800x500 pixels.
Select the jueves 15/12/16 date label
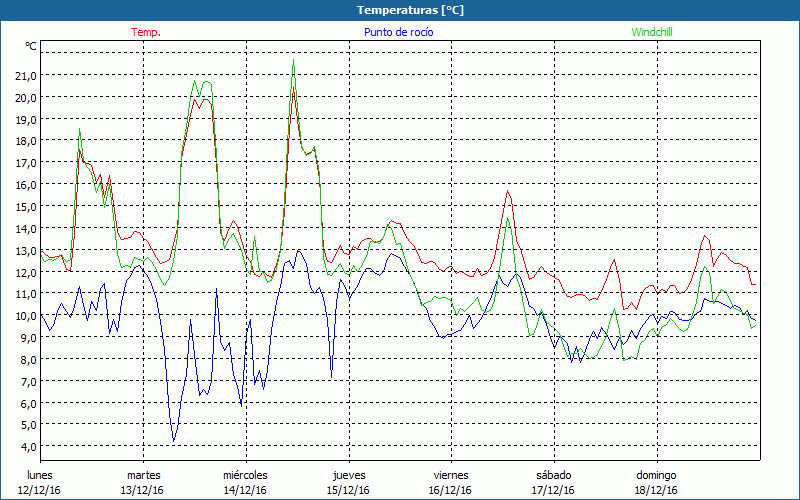point(348,482)
